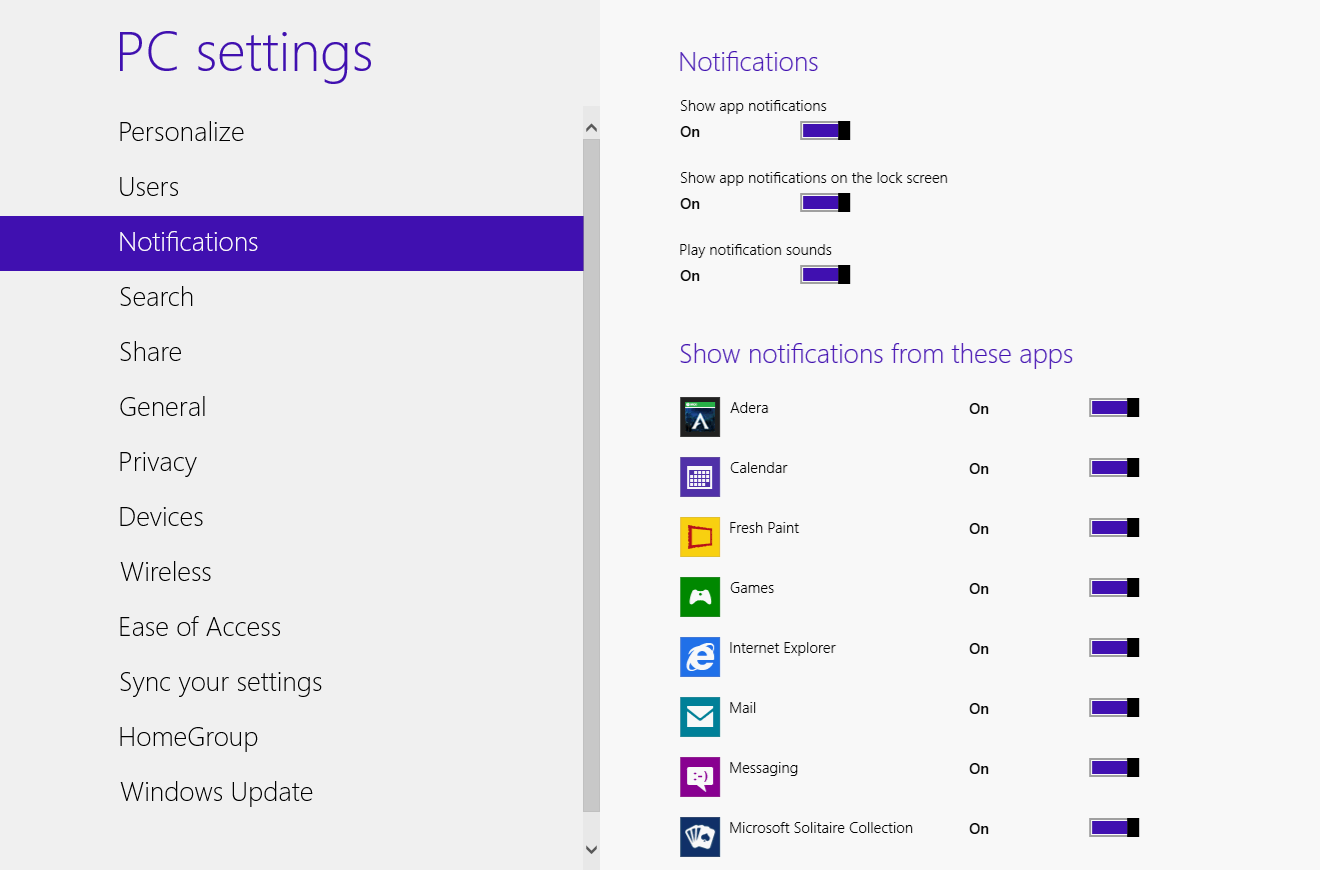The height and width of the screenshot is (870, 1320).
Task: Click the Fresh Paint name label
Action: 764,528
